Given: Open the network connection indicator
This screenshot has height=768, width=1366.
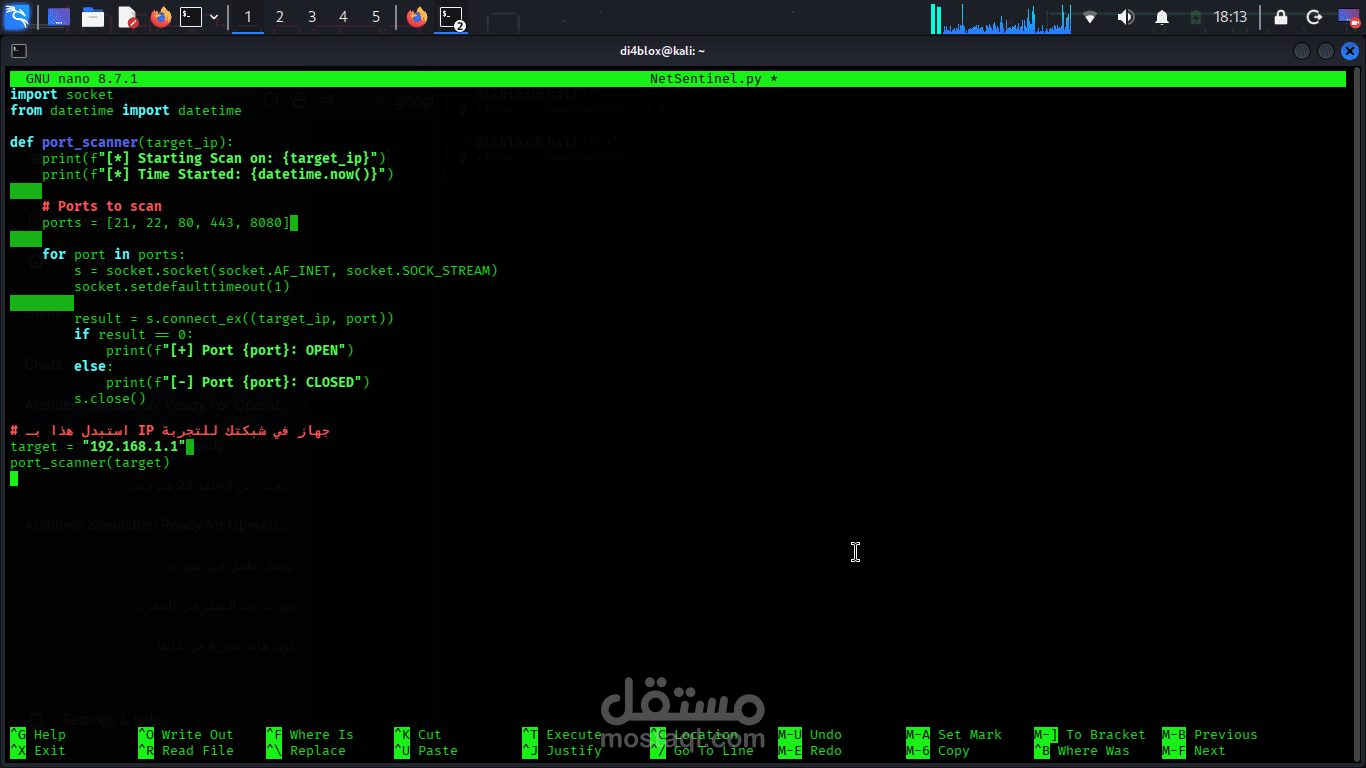Looking at the screenshot, I should (x=1090, y=17).
